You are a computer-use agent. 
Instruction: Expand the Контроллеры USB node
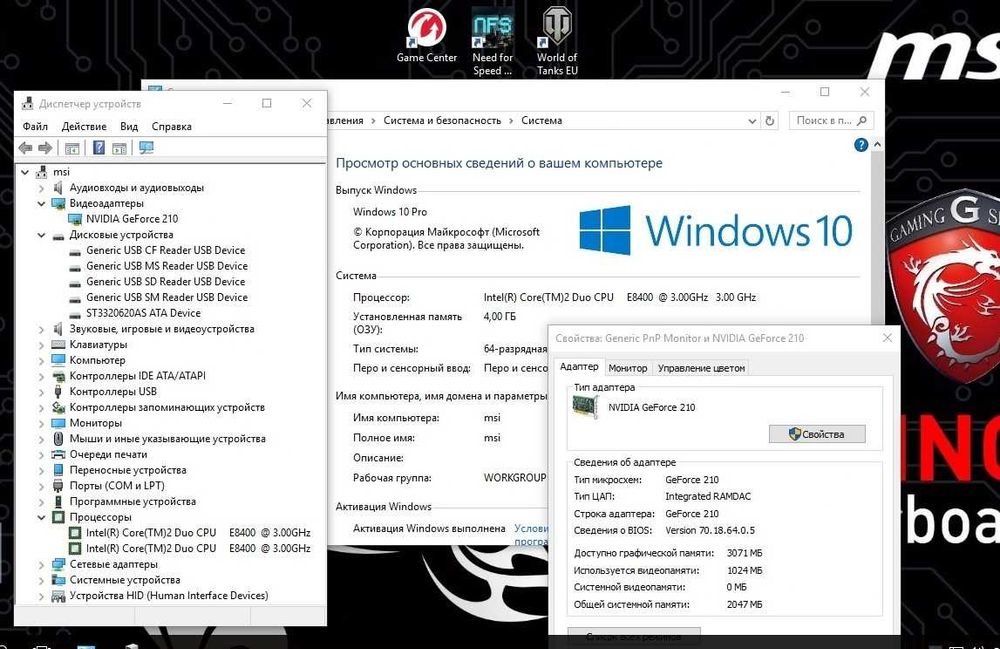coord(41,391)
